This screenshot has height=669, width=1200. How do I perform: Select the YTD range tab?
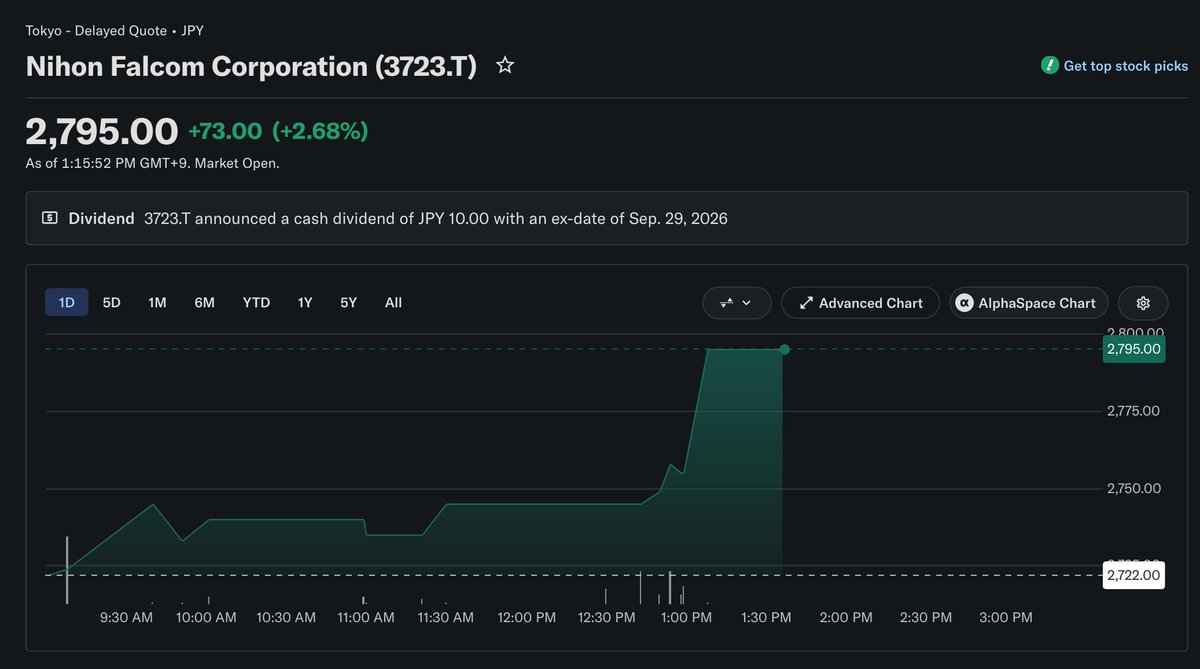[x=256, y=302]
